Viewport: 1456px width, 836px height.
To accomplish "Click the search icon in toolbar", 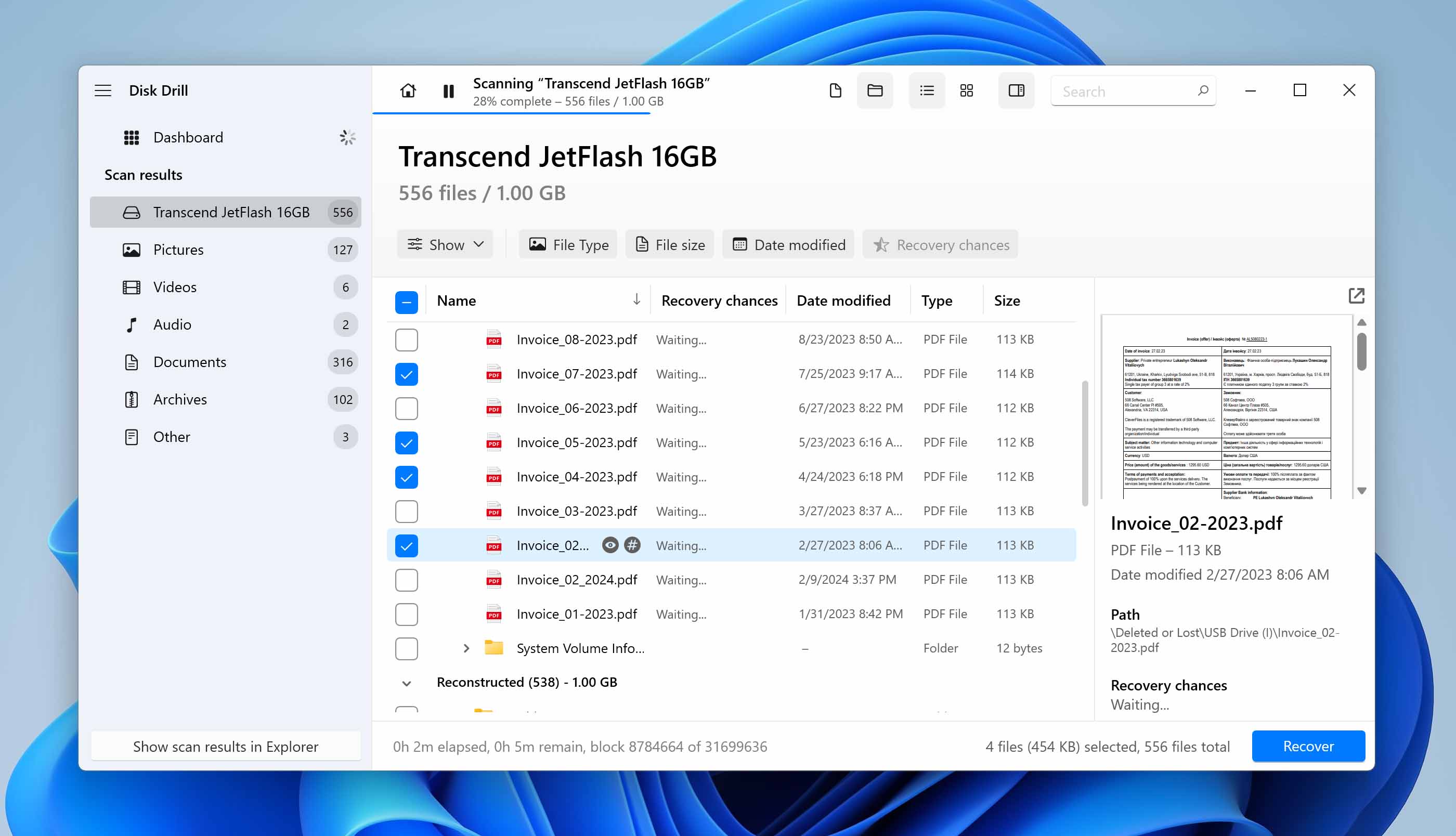I will 1203,90.
